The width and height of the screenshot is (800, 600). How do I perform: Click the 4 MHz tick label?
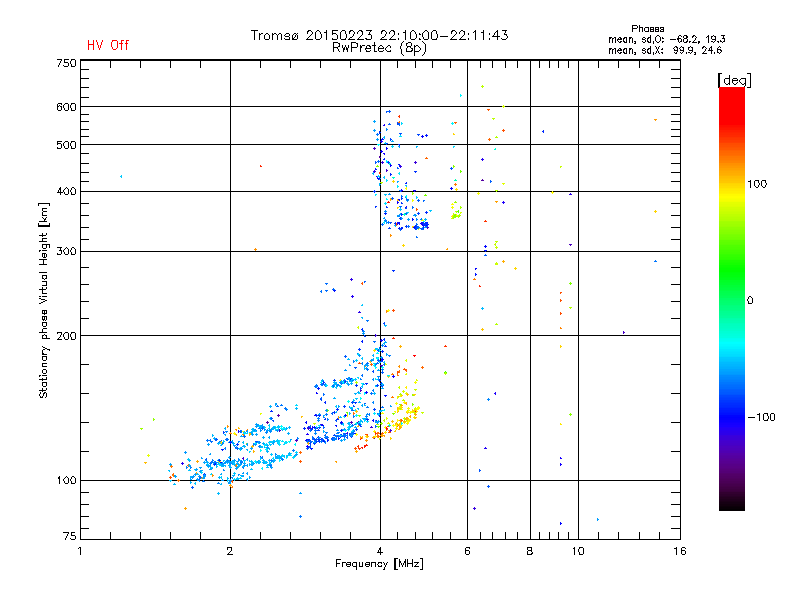(x=379, y=551)
